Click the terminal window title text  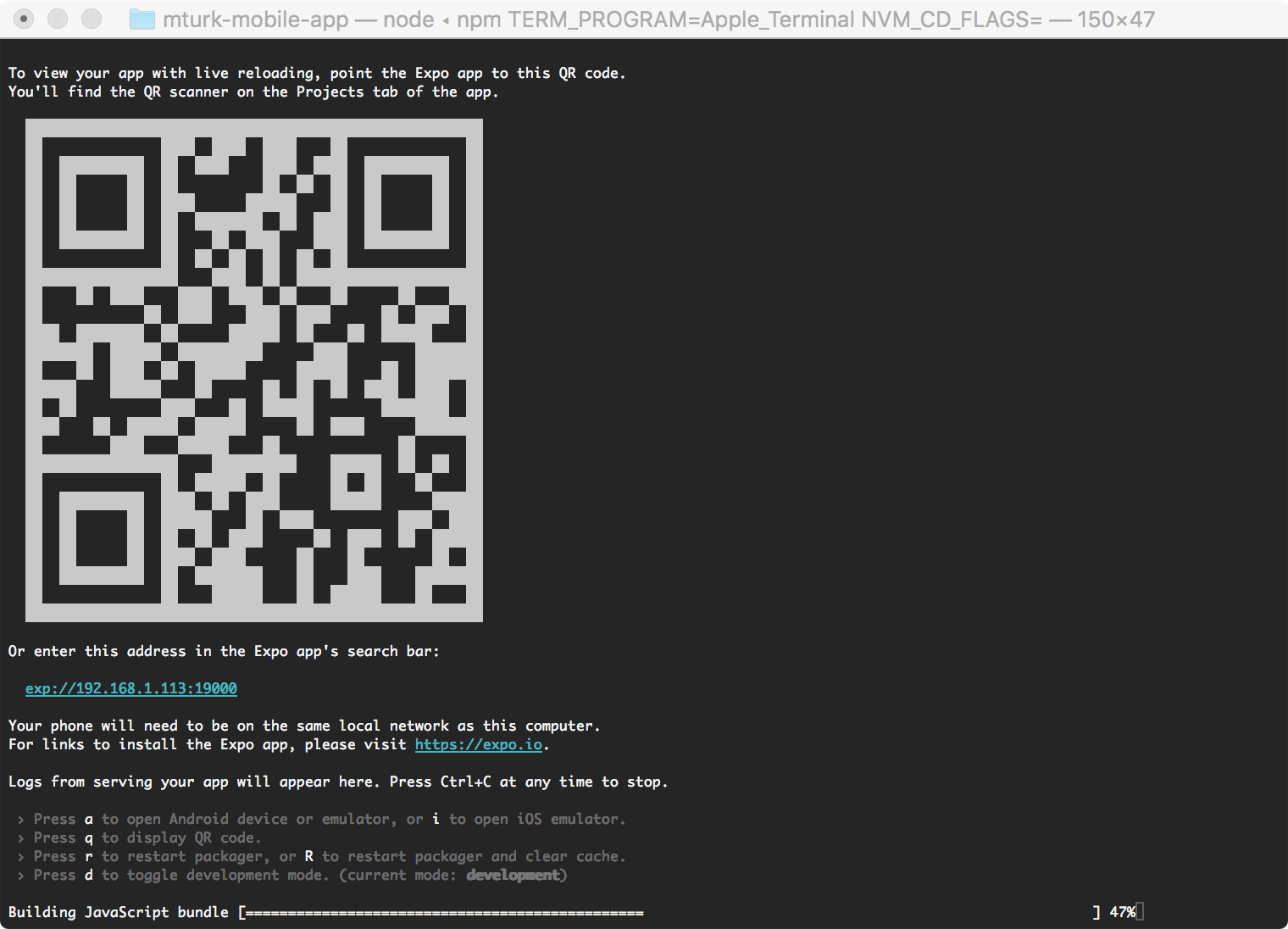(x=658, y=19)
